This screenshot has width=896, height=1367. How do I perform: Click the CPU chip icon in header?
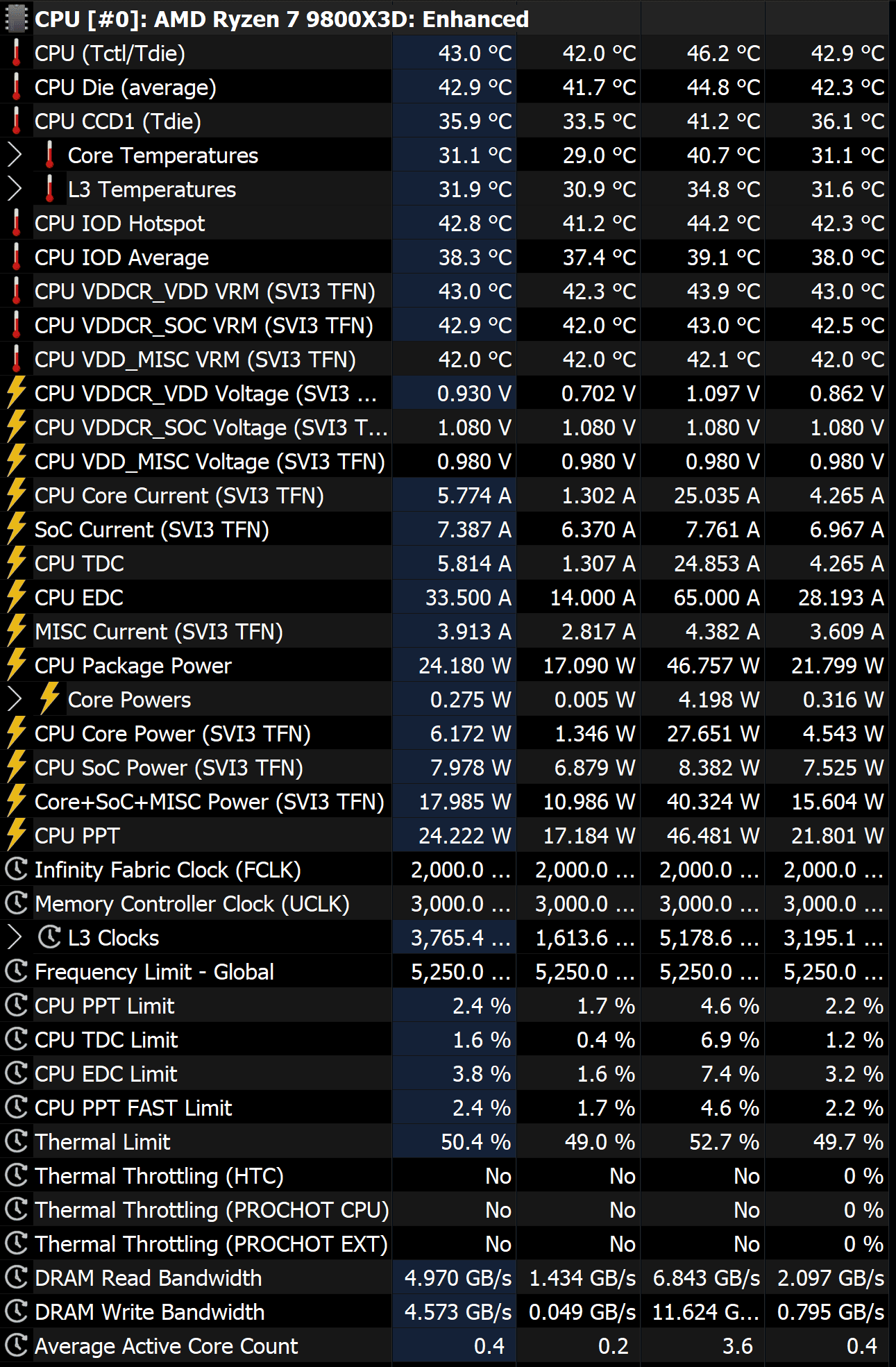(x=17, y=19)
